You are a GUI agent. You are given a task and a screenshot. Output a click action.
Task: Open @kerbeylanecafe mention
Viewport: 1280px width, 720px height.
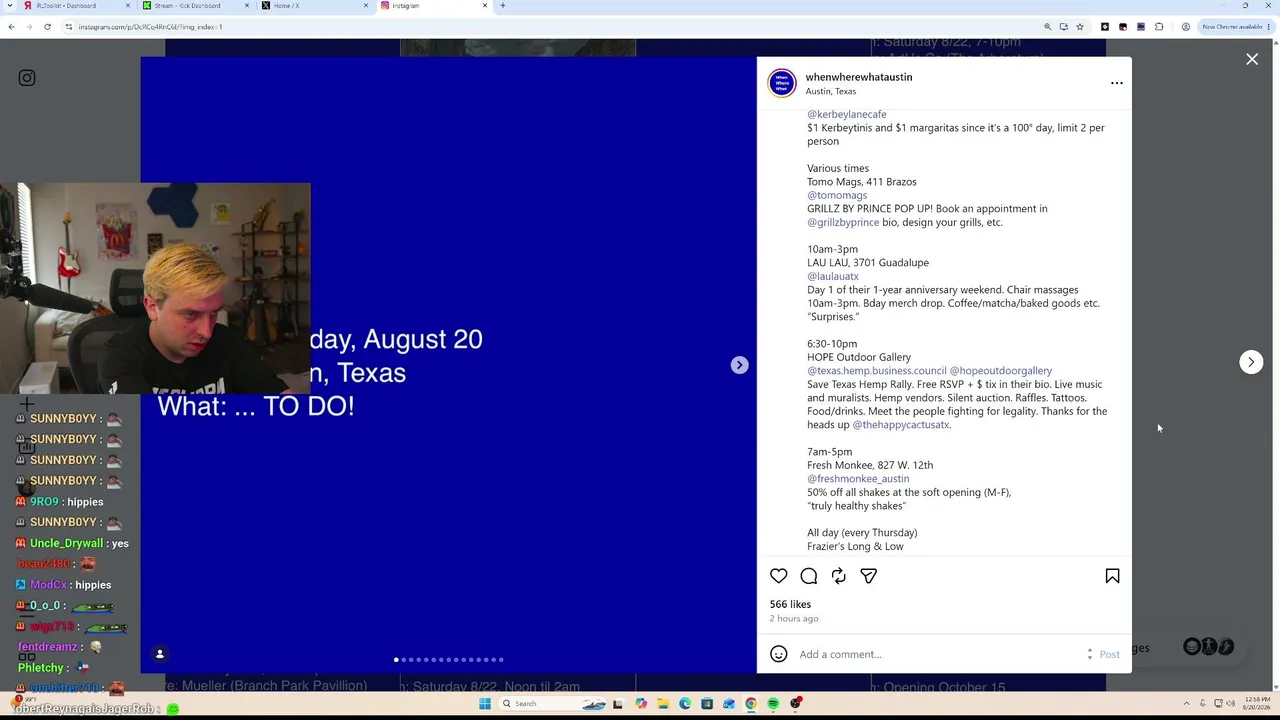pyautogui.click(x=847, y=114)
